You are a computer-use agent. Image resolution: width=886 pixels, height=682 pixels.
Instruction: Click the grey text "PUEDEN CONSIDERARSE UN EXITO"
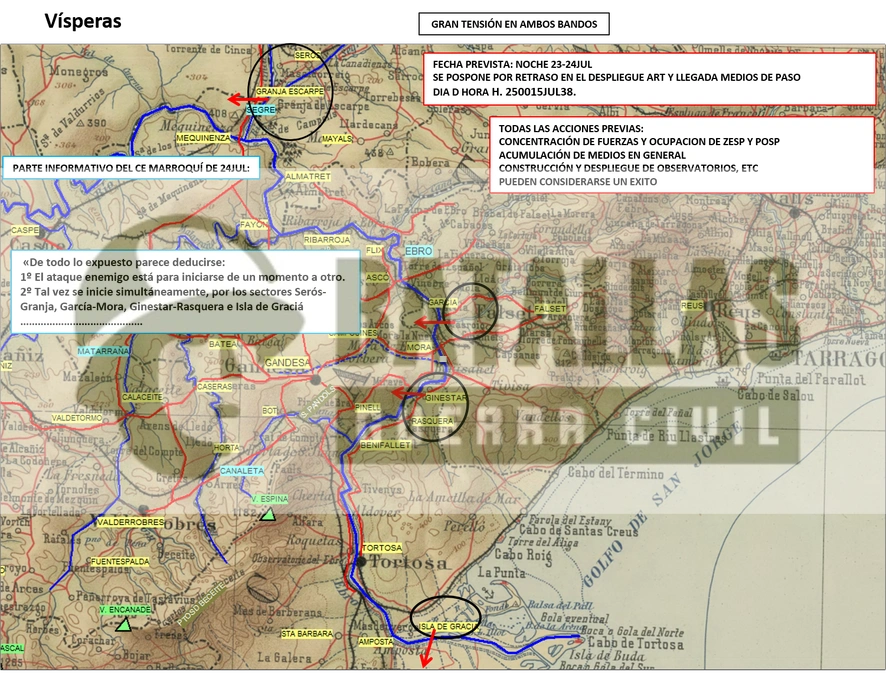[x=577, y=181]
